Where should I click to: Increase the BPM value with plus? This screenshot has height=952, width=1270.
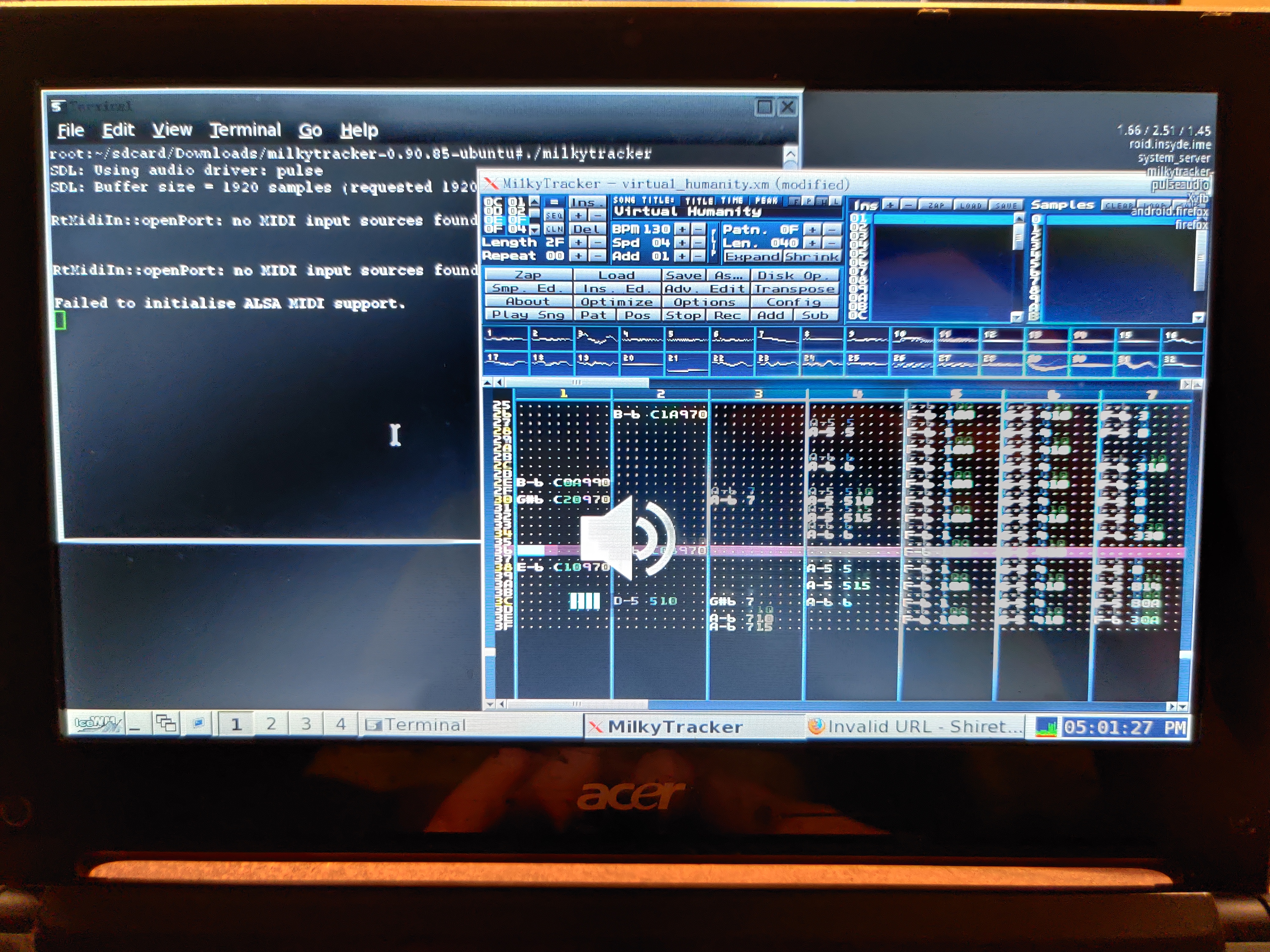tap(682, 229)
